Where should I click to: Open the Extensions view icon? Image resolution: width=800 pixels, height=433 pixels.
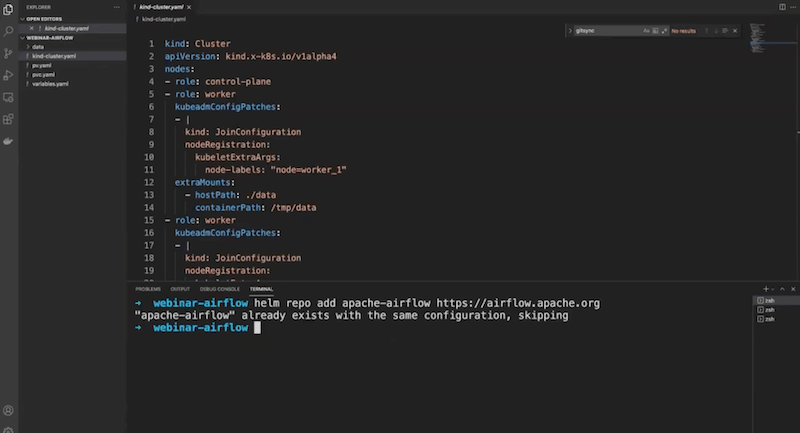tap(8, 119)
